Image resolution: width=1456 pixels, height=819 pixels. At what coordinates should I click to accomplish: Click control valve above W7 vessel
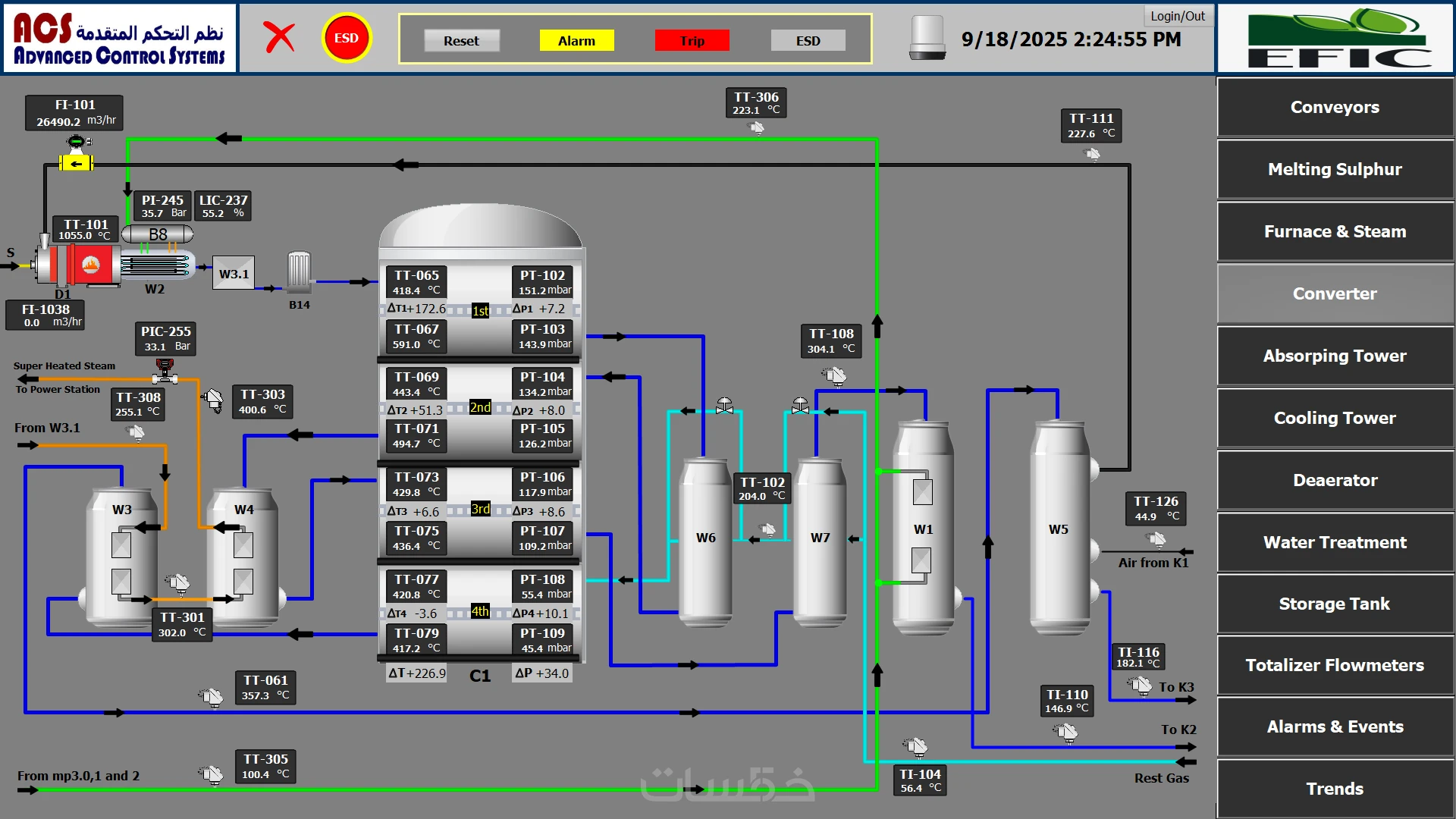800,406
